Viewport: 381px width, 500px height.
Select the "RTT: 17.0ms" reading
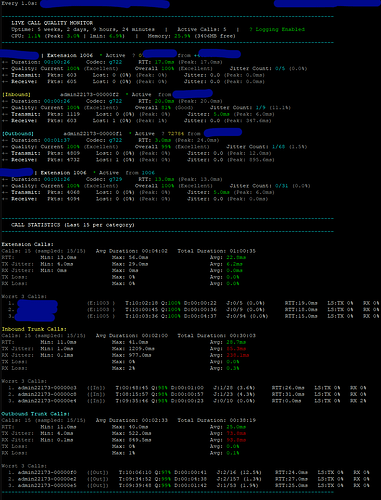[156, 62]
